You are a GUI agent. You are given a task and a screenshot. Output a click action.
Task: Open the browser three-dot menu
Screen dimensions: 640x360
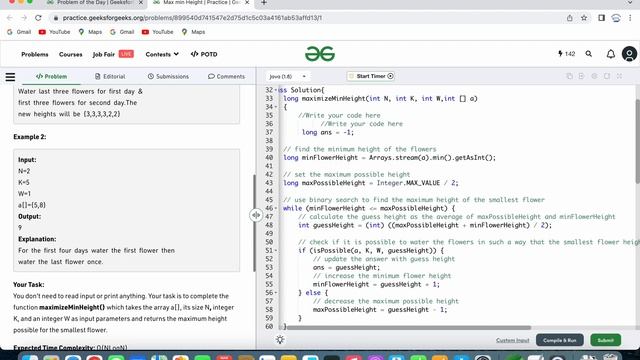(x=630, y=18)
